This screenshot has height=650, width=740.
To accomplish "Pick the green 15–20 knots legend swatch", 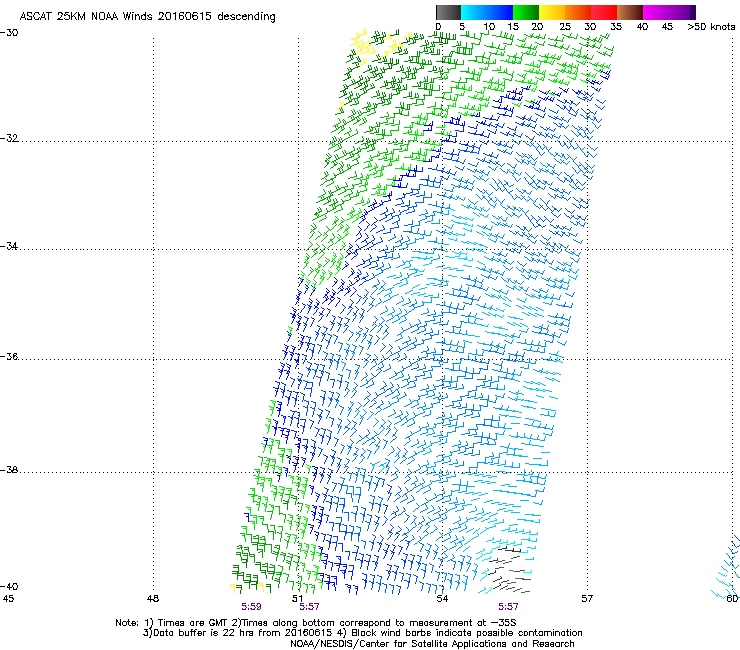I will 526,12.
